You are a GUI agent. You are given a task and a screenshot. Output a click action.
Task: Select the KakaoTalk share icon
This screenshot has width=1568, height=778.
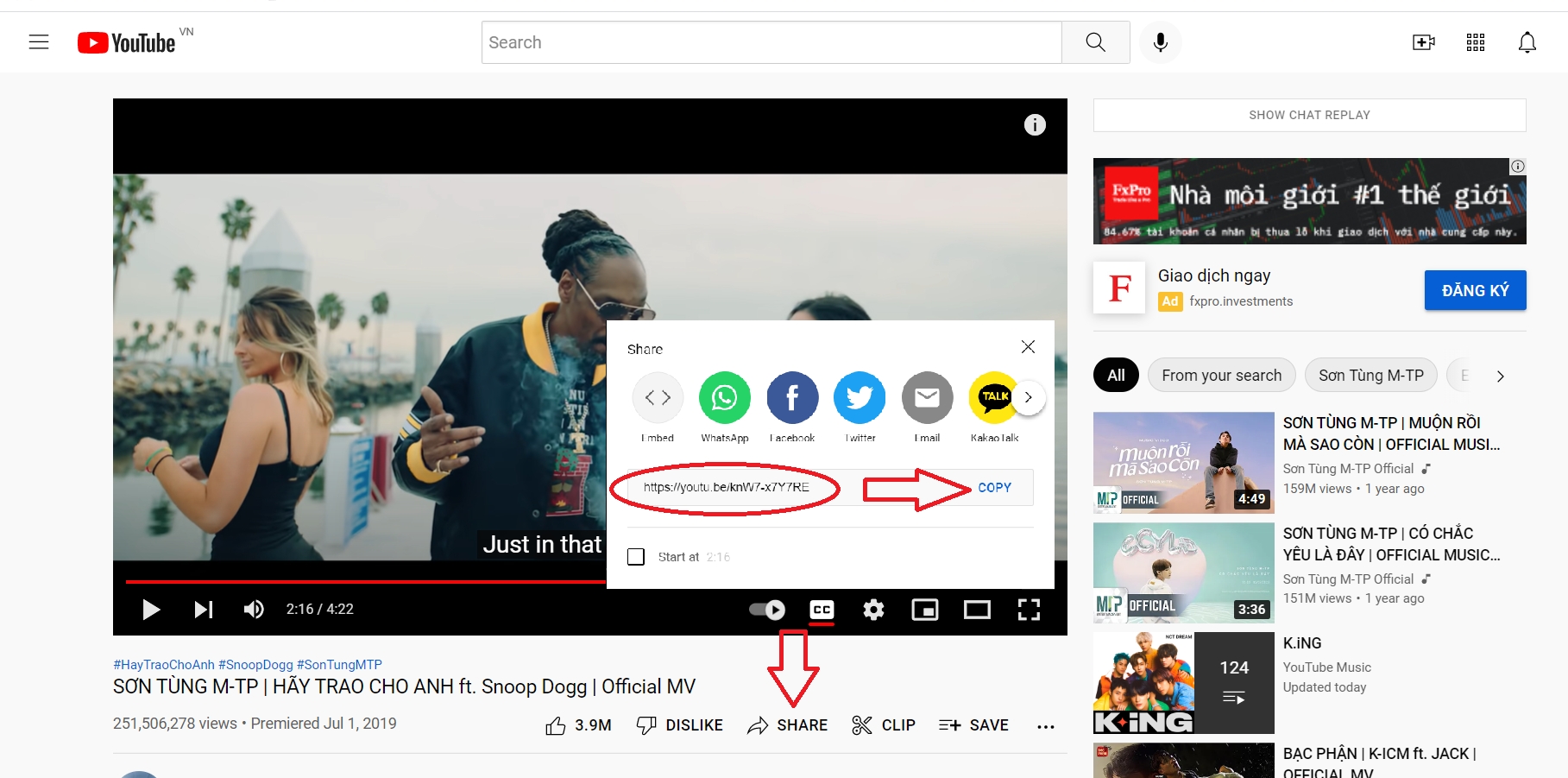993,398
